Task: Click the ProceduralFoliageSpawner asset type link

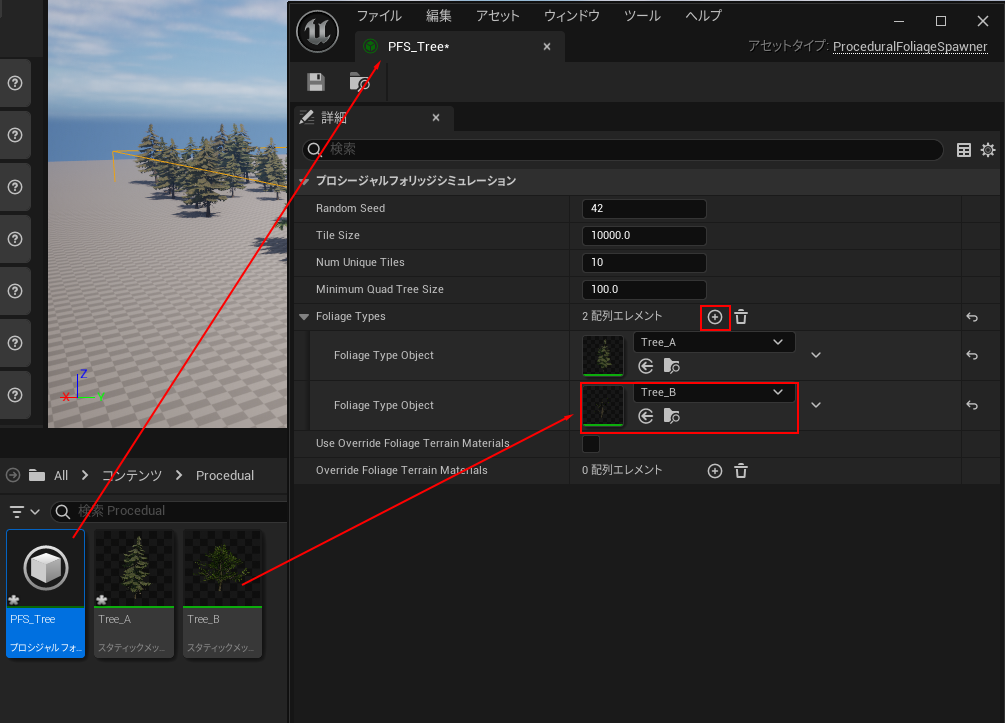Action: point(910,47)
